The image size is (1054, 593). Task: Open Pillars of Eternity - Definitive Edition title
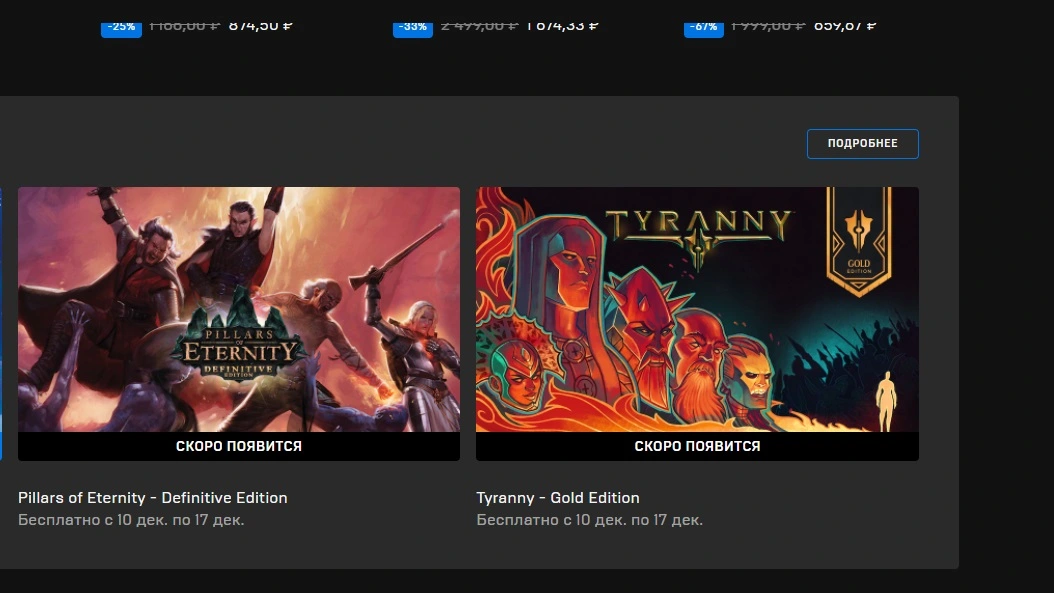(x=153, y=498)
